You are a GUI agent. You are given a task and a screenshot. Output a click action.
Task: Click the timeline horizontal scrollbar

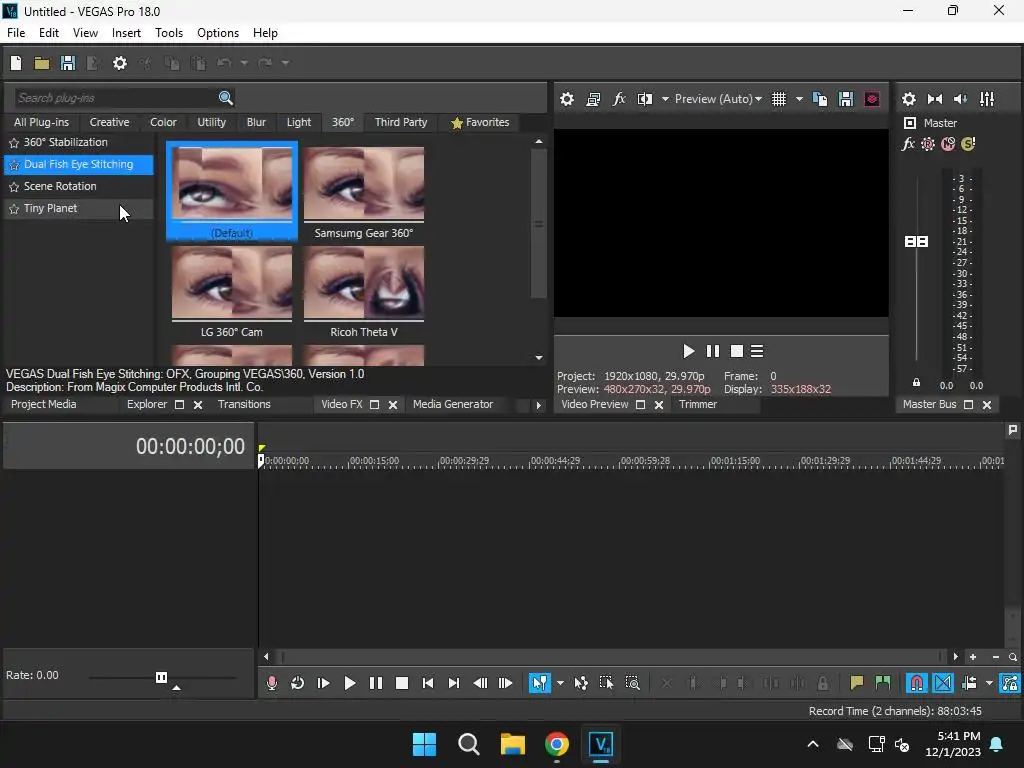point(611,657)
